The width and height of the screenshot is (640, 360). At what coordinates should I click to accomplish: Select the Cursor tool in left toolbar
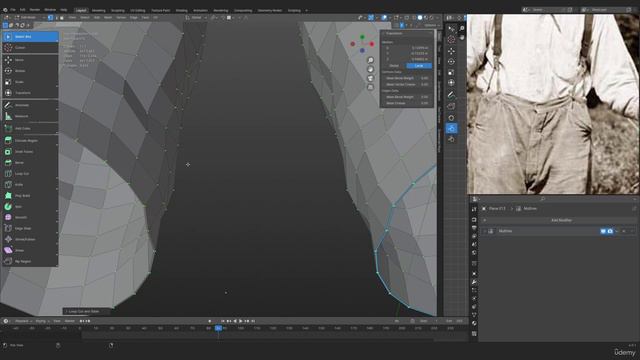[30, 47]
